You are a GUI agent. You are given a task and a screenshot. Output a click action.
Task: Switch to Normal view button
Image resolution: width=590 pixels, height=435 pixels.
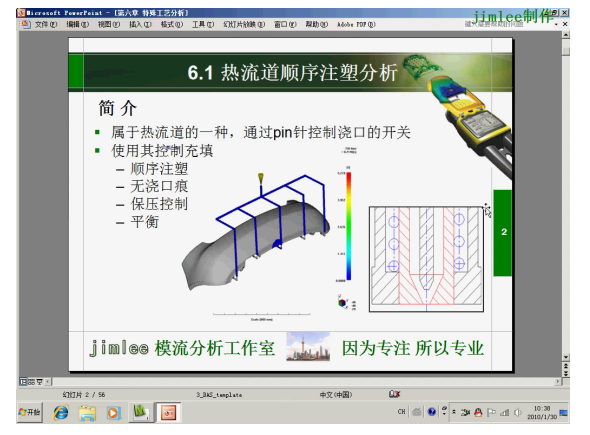pyautogui.click(x=23, y=382)
